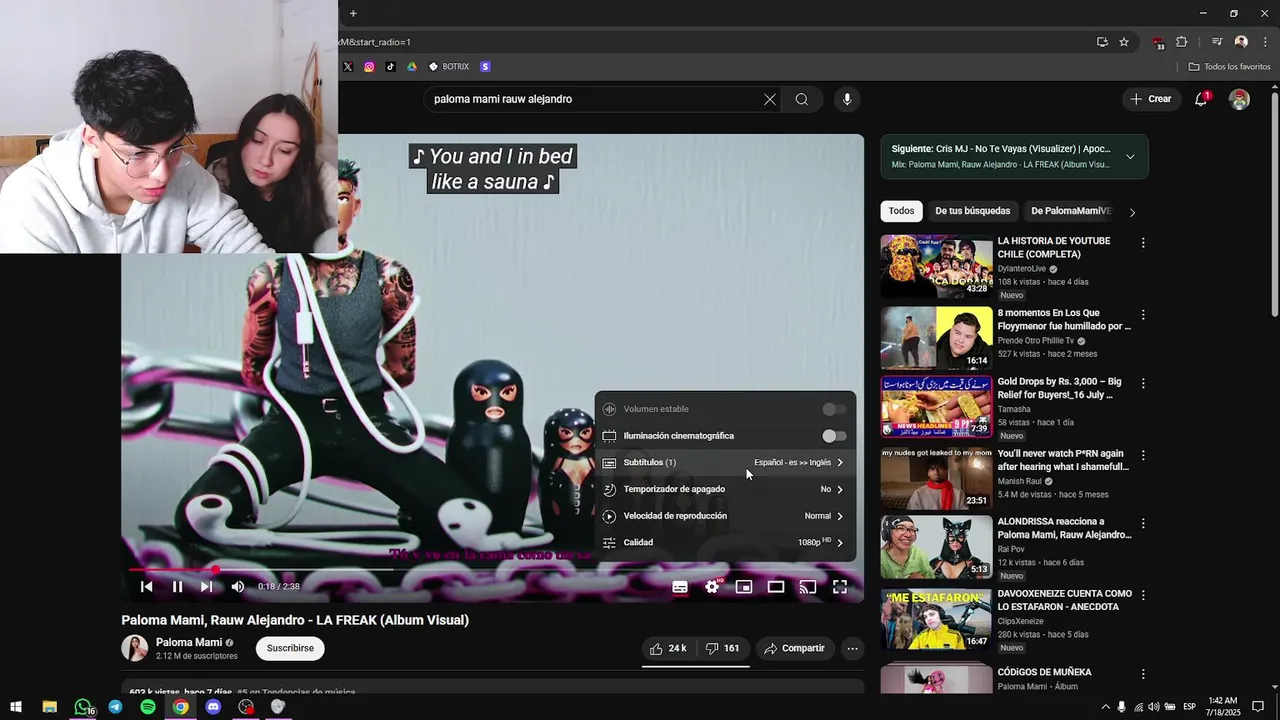Click the ESP language indicator

[1189, 707]
